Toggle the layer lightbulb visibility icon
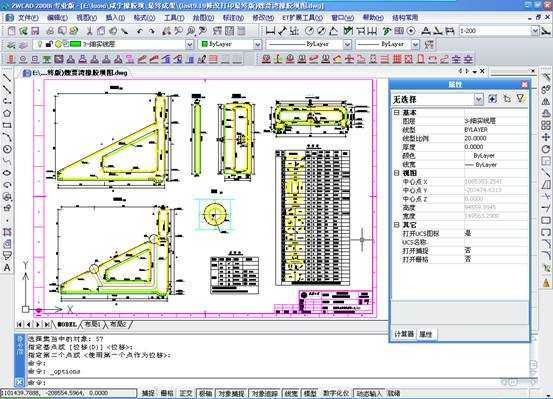 click(x=40, y=44)
